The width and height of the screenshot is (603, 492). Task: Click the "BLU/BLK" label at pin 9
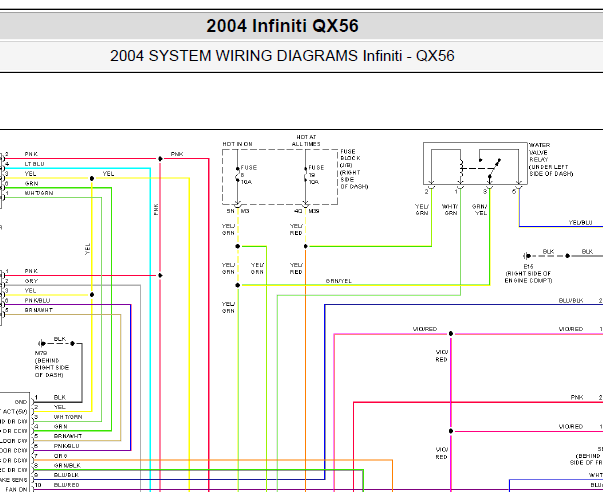pyautogui.click(x=66, y=475)
